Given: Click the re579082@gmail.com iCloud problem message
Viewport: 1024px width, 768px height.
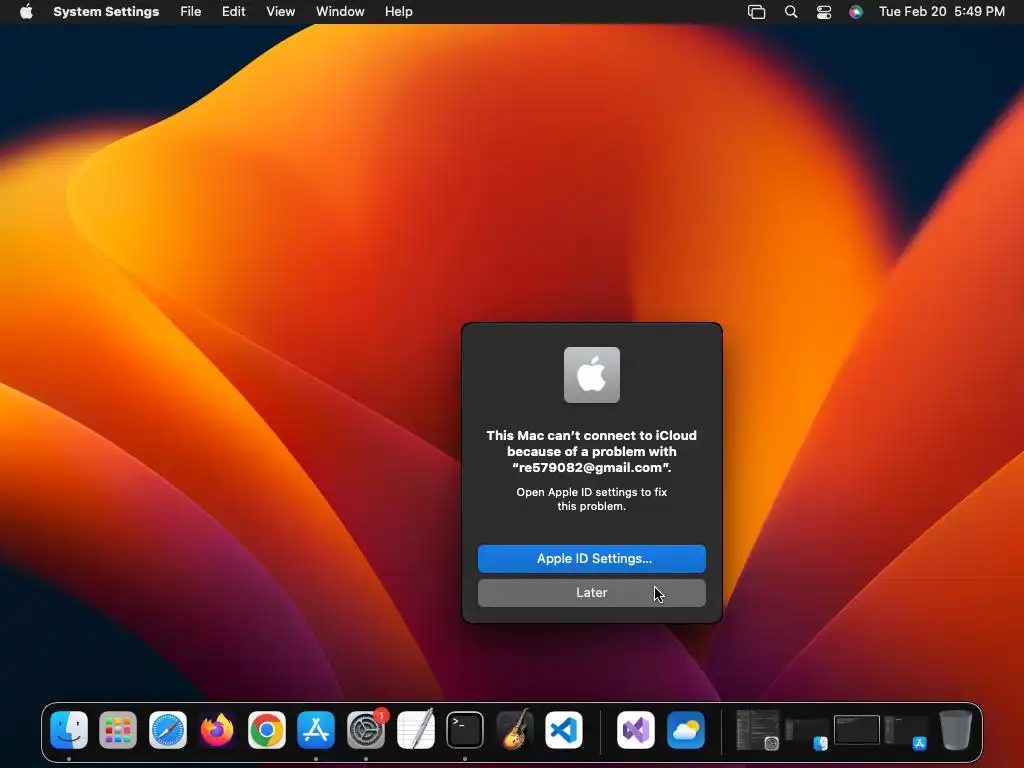Looking at the screenshot, I should tap(592, 451).
